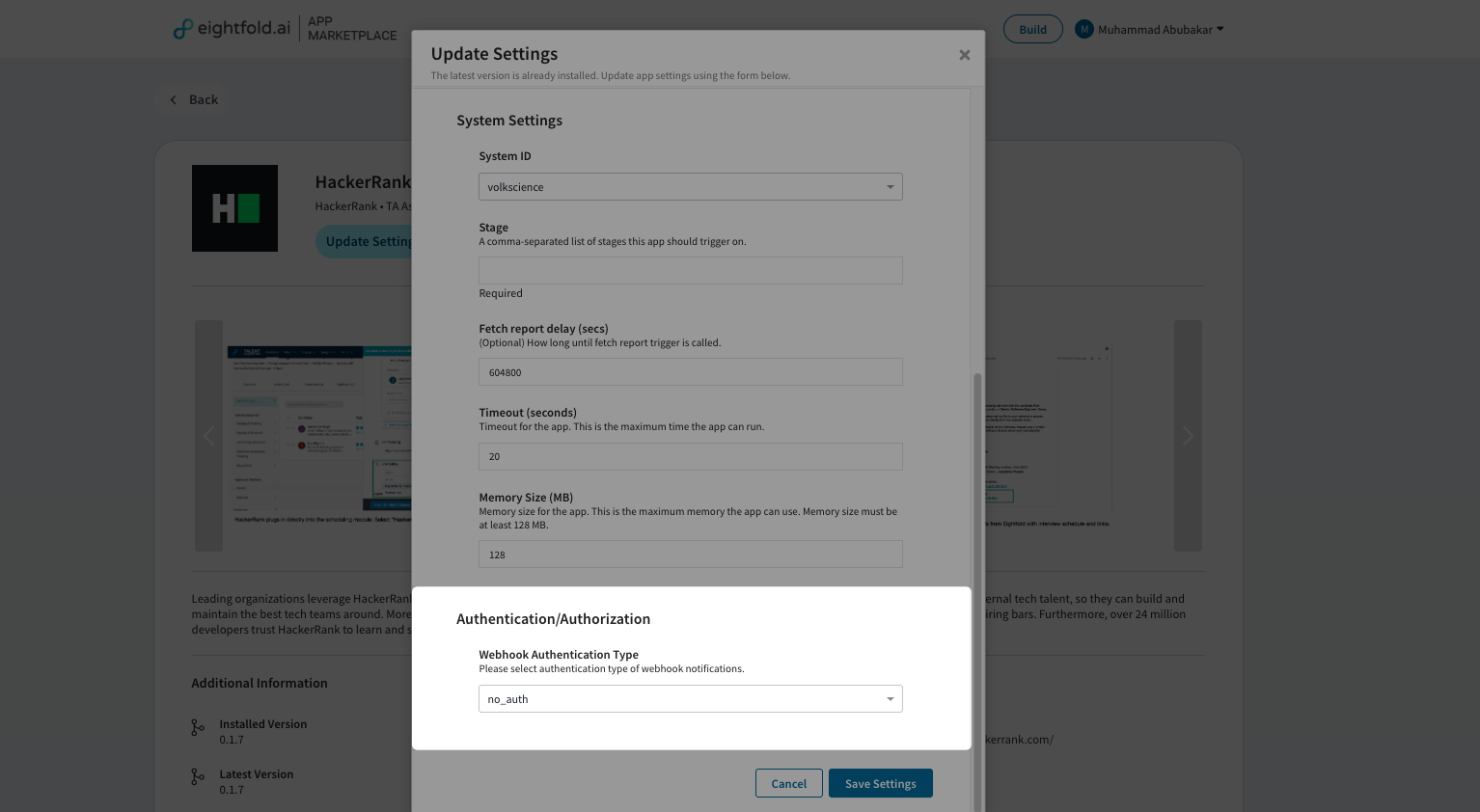The height and width of the screenshot is (812, 1480).
Task: Click the APP MARKETPLACE title
Action: 352,28
